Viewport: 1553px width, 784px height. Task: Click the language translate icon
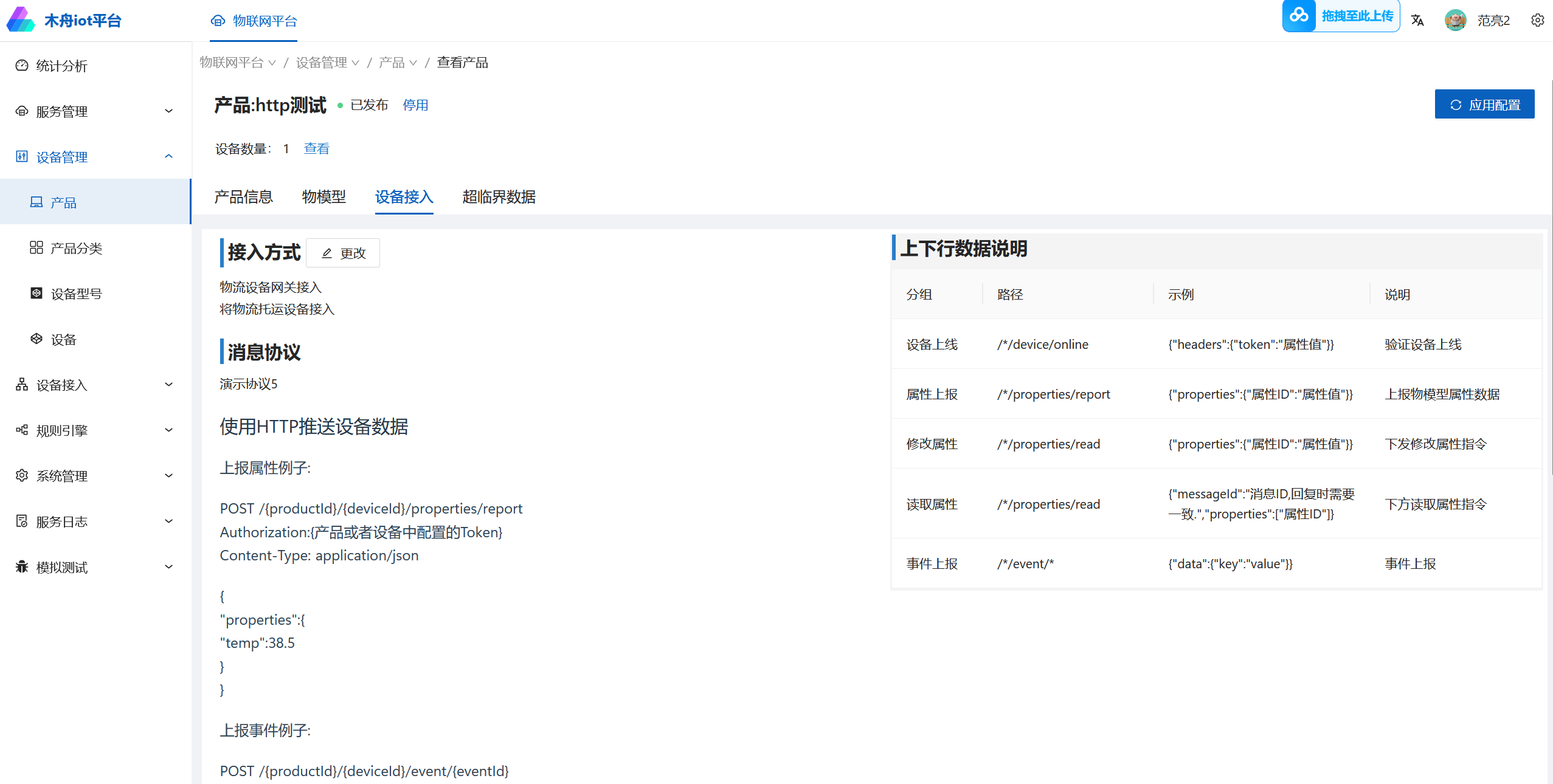[1417, 20]
